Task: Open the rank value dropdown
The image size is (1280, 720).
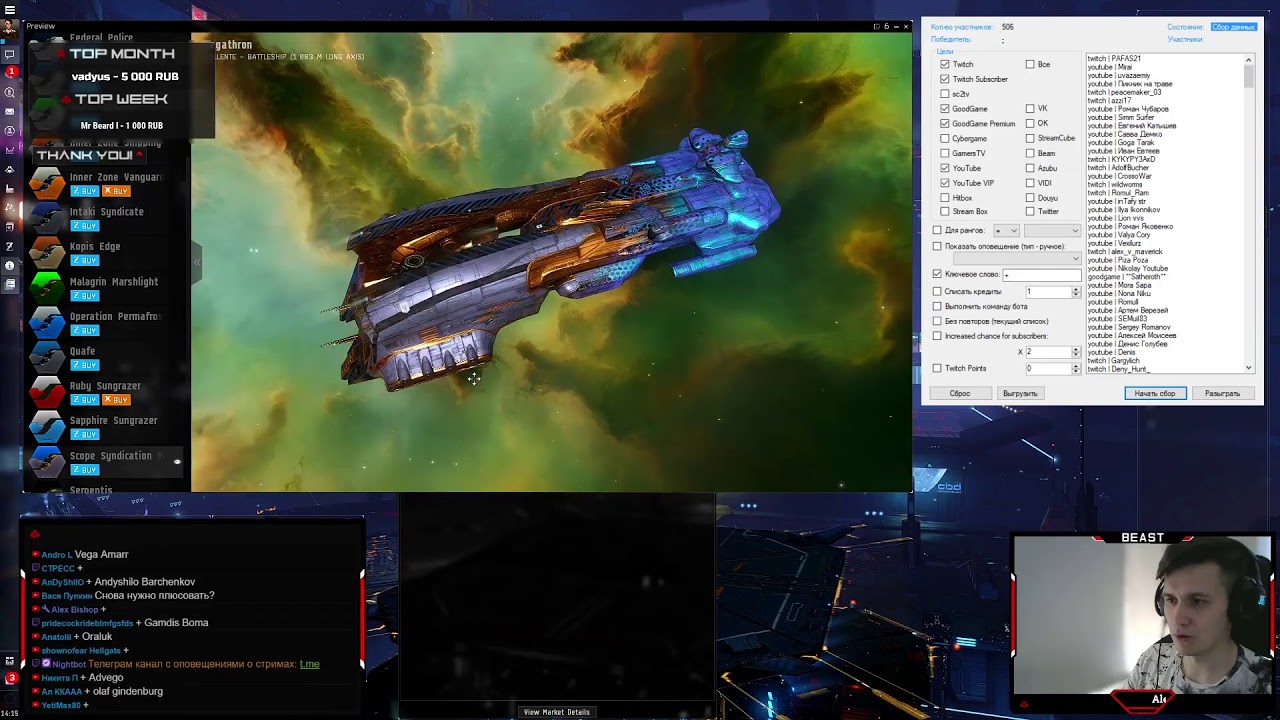Action: tap(1052, 230)
